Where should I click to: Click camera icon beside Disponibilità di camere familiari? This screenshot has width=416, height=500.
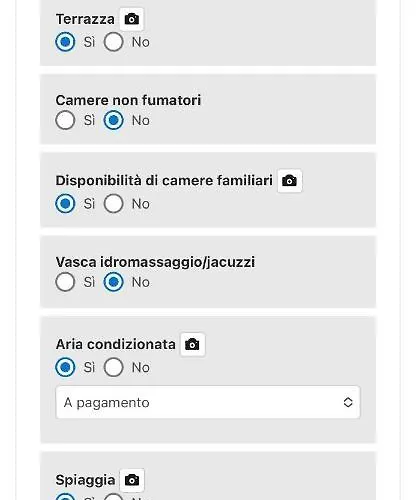pyautogui.click(x=289, y=181)
